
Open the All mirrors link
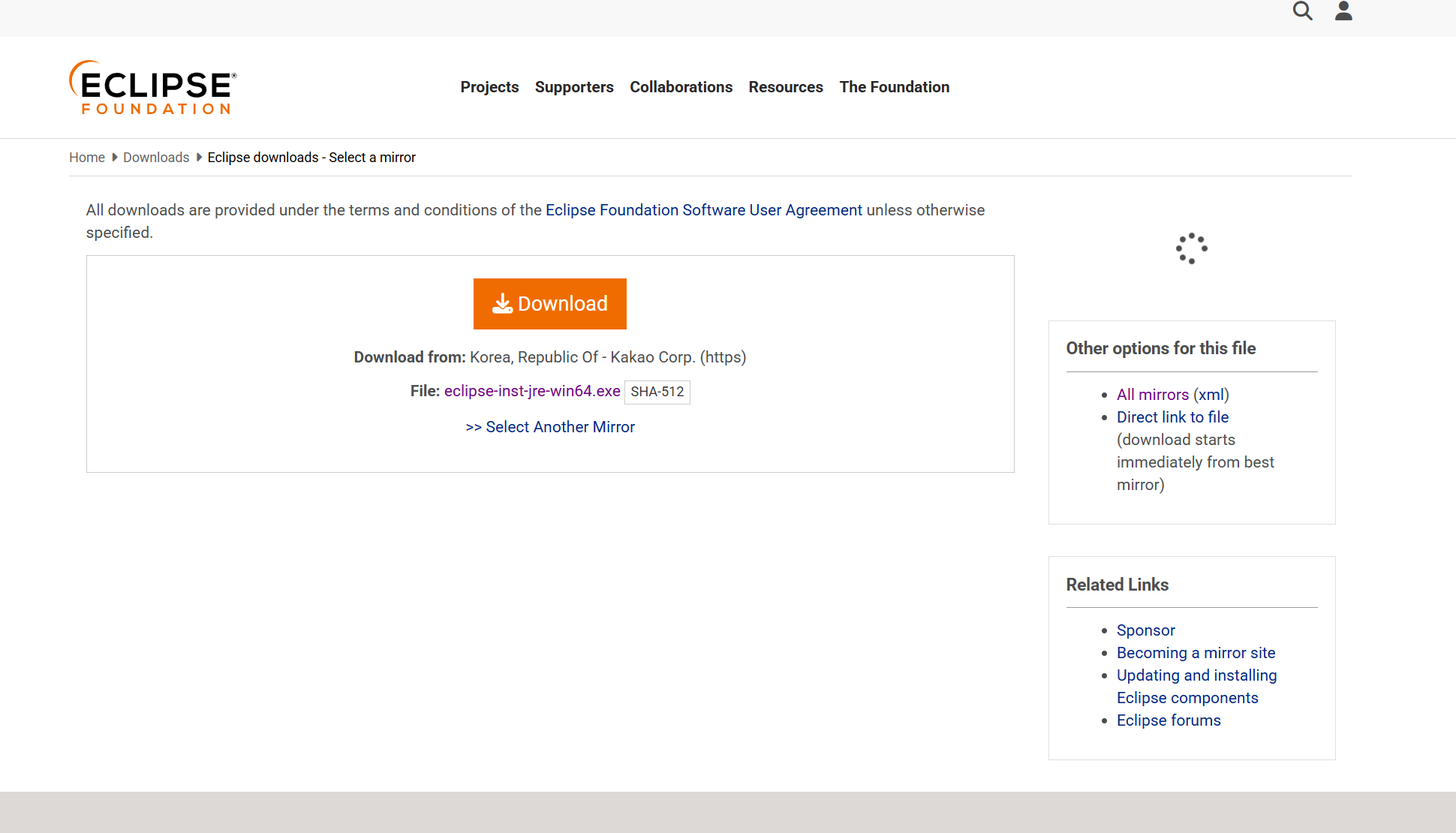tap(1152, 395)
